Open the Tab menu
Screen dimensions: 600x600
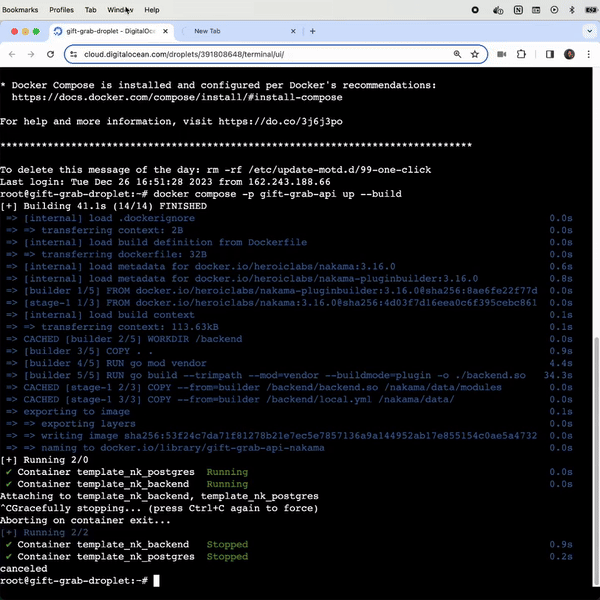(x=90, y=10)
